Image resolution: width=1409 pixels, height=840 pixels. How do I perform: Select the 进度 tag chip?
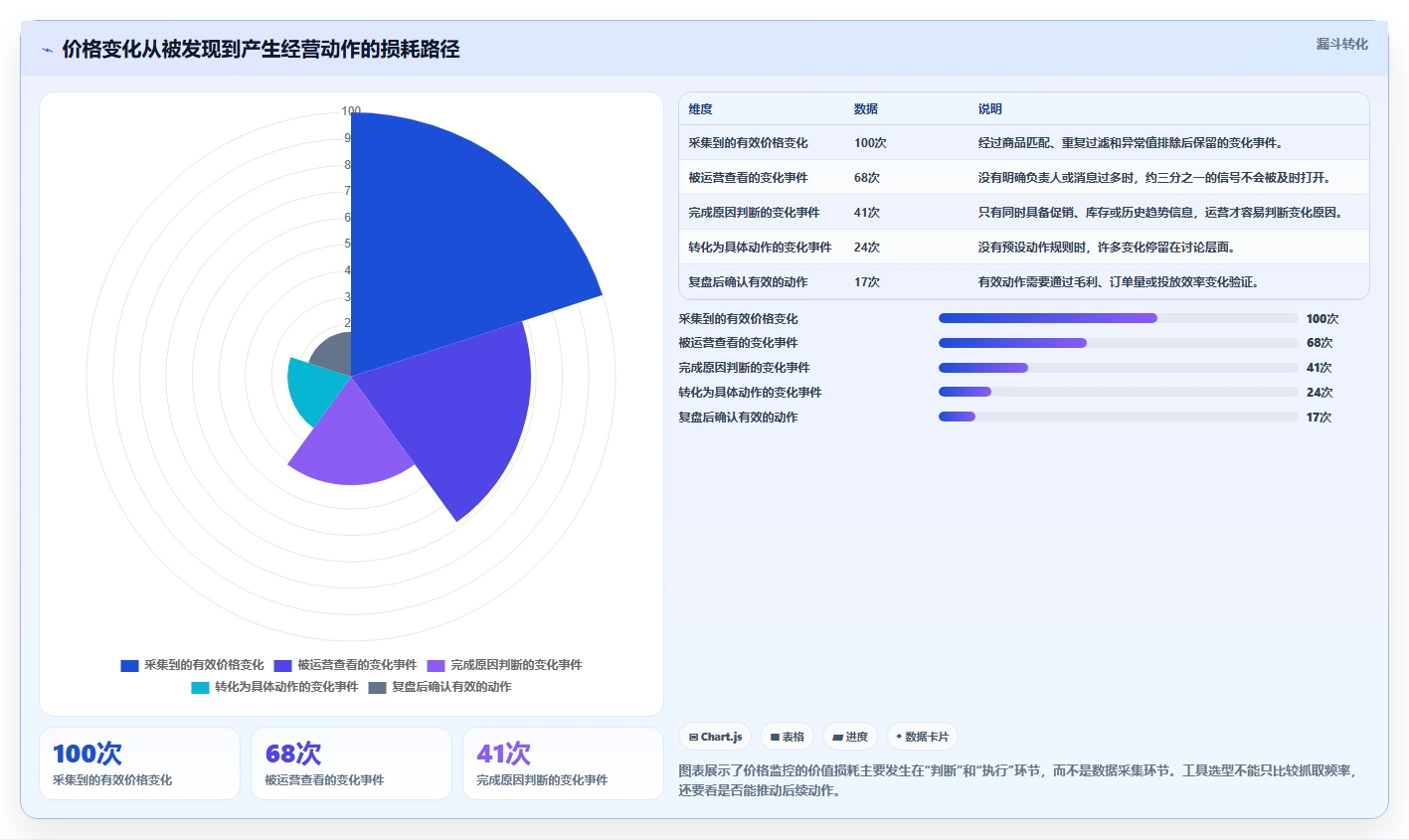pos(850,737)
